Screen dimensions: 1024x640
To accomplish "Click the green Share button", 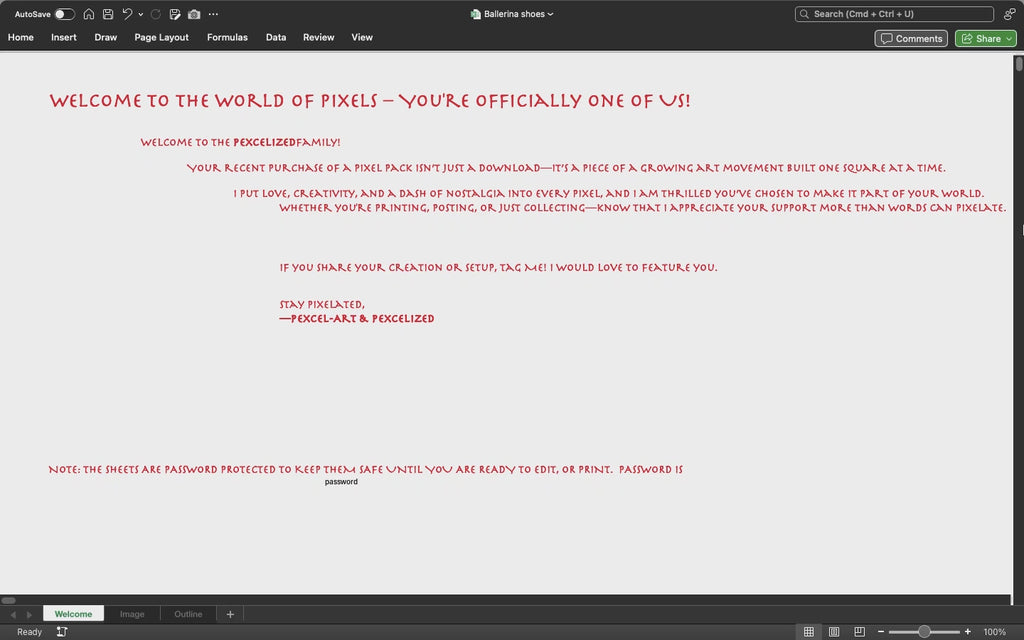I will tap(985, 38).
